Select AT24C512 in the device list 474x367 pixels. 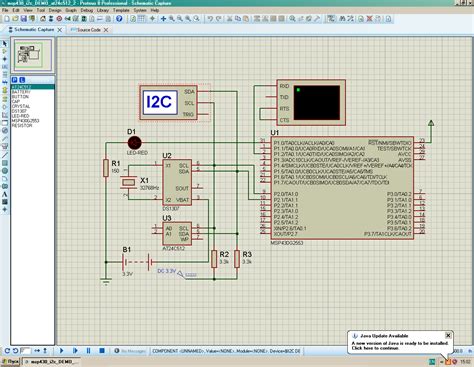(33, 87)
